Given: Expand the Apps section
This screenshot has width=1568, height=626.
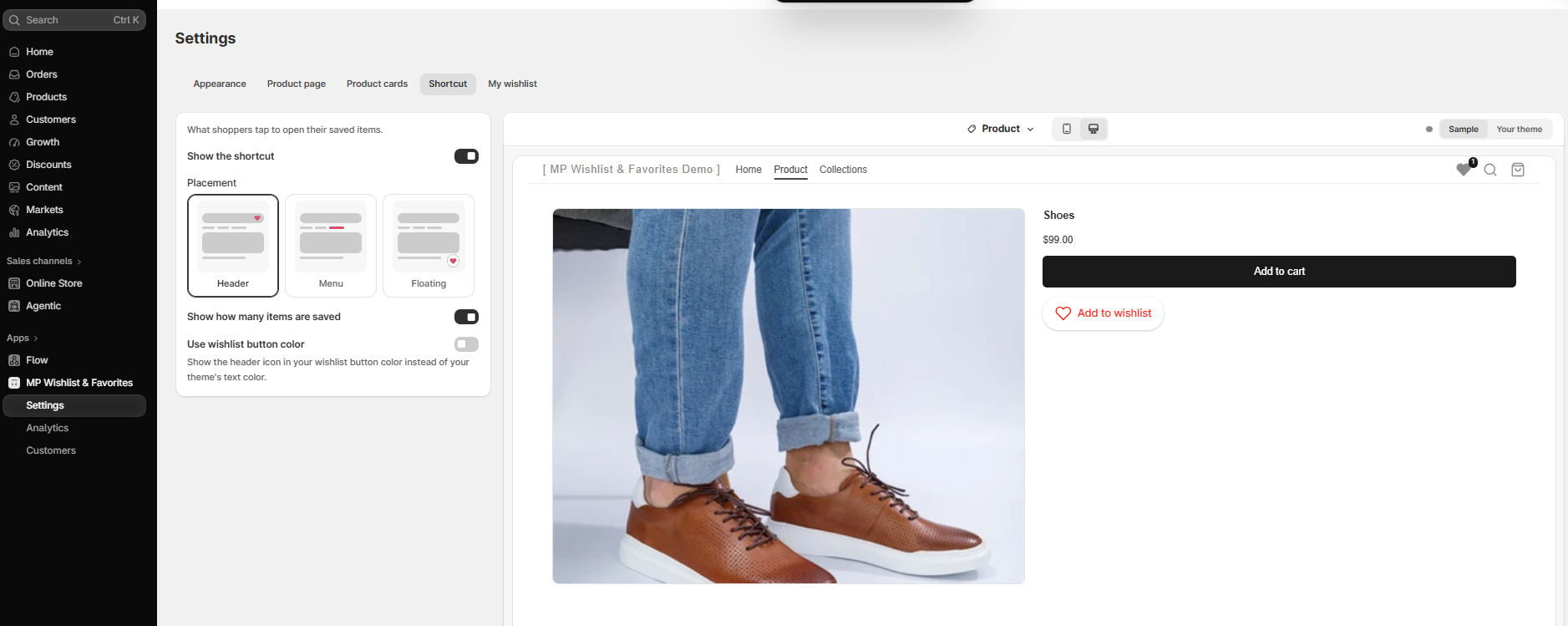Looking at the screenshot, I should point(23,338).
